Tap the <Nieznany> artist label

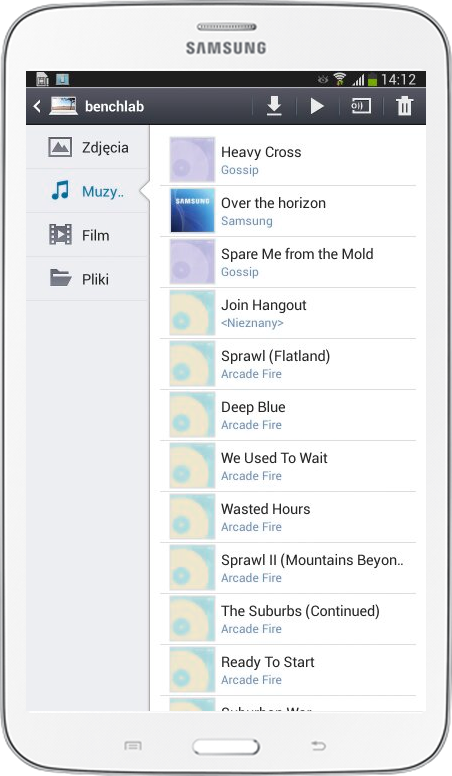coord(252,323)
